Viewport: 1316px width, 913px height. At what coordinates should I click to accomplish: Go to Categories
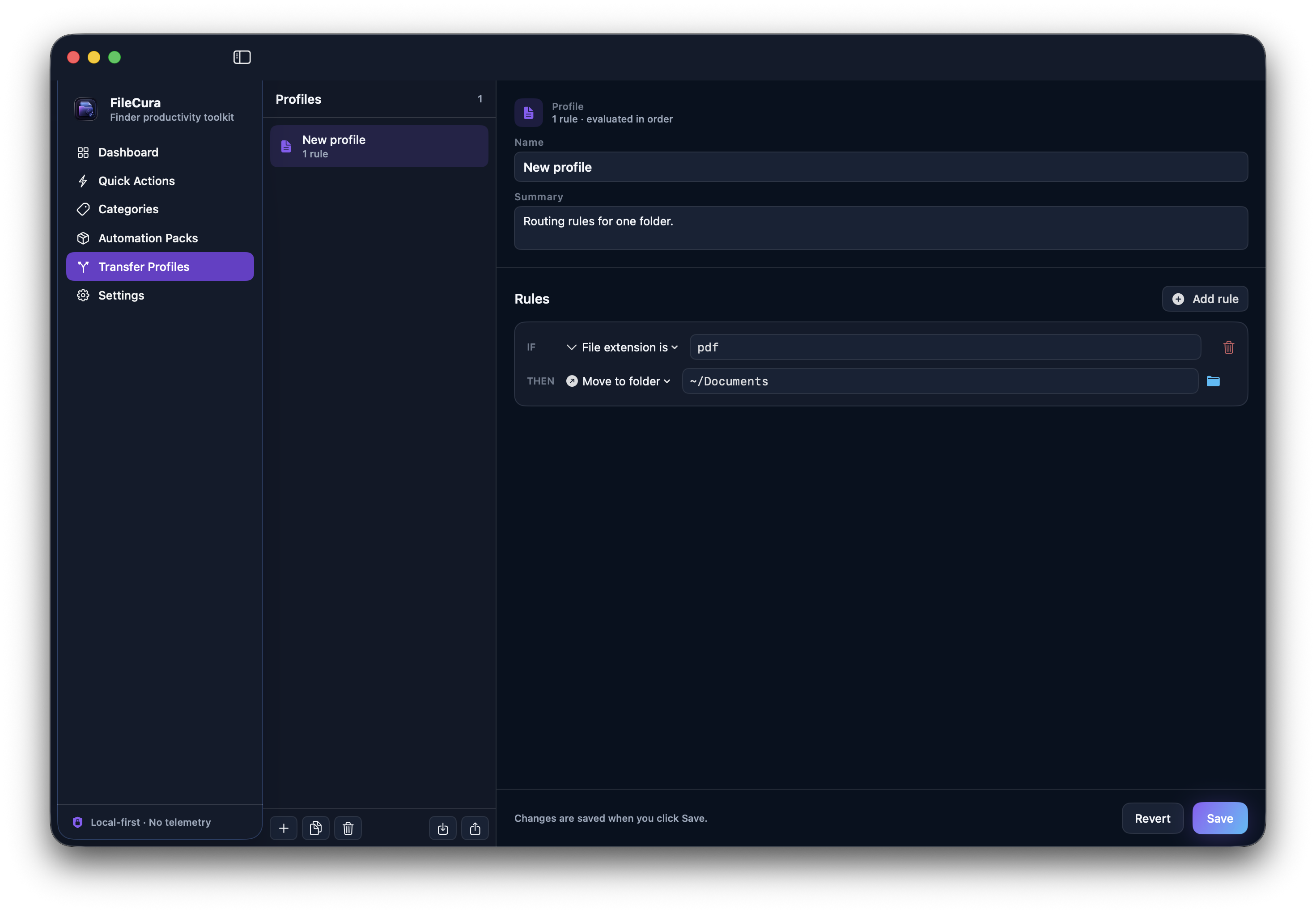point(160,209)
